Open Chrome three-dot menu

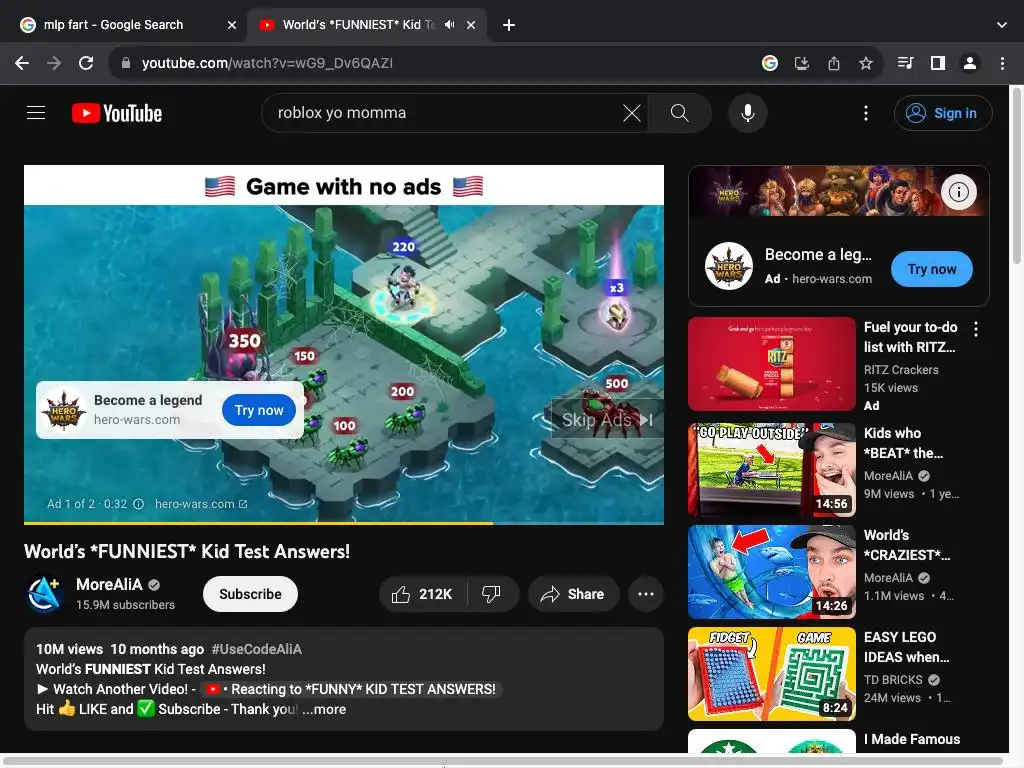pyautogui.click(x=1002, y=63)
